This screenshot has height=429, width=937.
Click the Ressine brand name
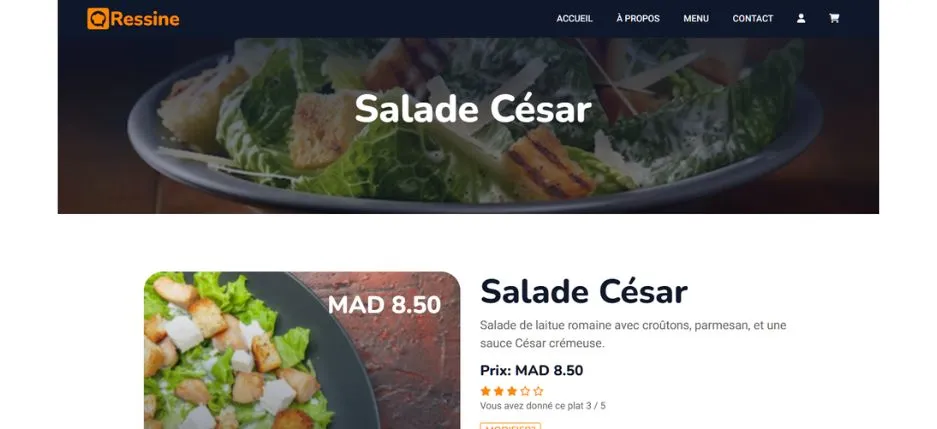coord(145,19)
